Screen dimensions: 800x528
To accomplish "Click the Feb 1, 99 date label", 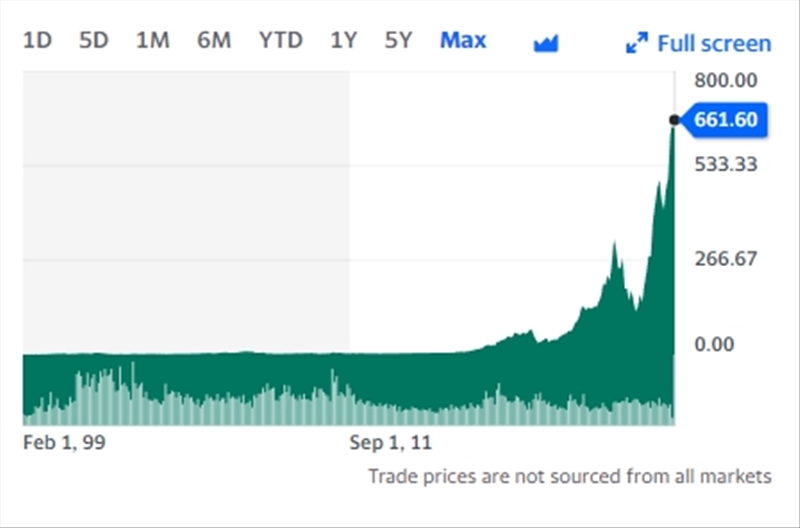I will [x=64, y=442].
